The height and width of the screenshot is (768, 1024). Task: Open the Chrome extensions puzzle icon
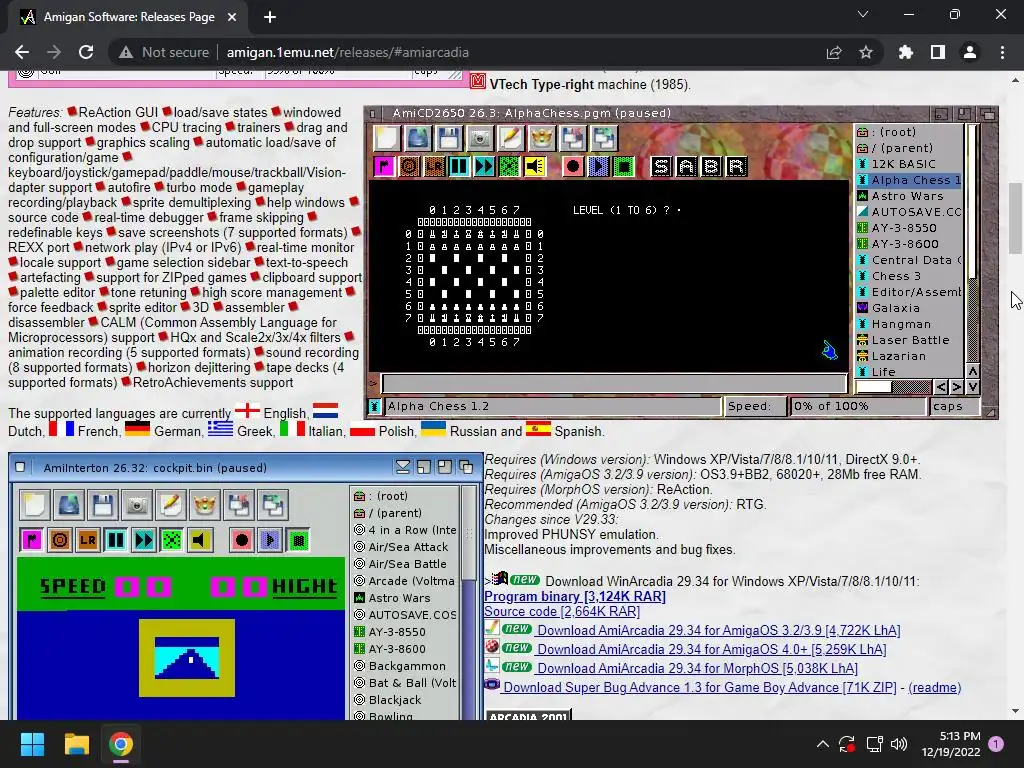[x=906, y=52]
